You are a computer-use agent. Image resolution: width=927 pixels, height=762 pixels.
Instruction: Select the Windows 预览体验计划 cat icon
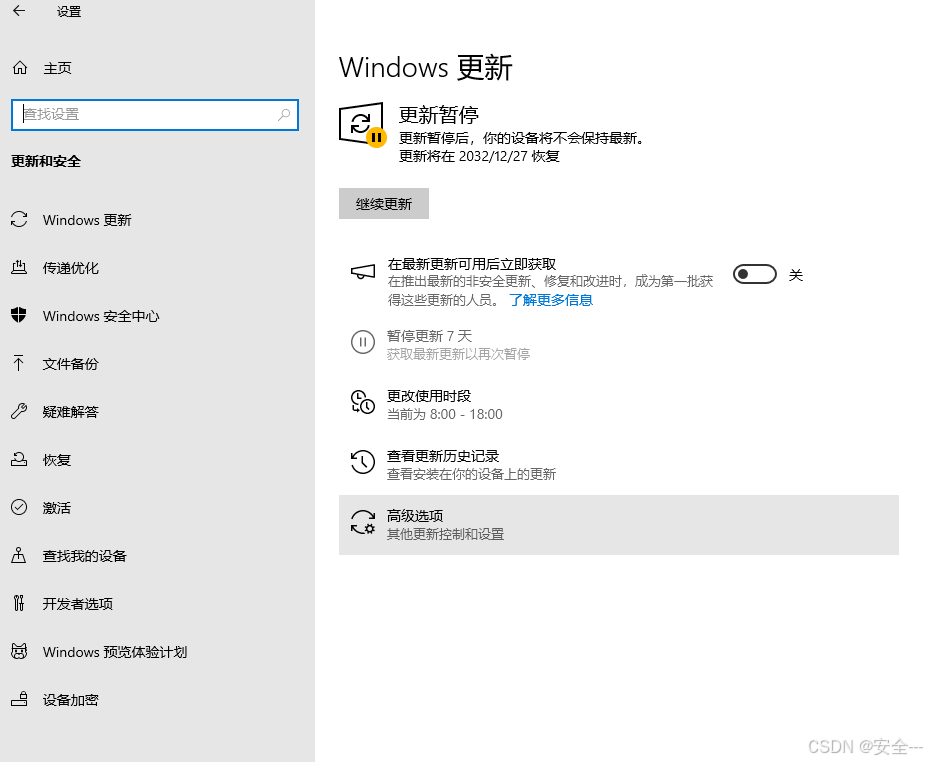(x=19, y=651)
